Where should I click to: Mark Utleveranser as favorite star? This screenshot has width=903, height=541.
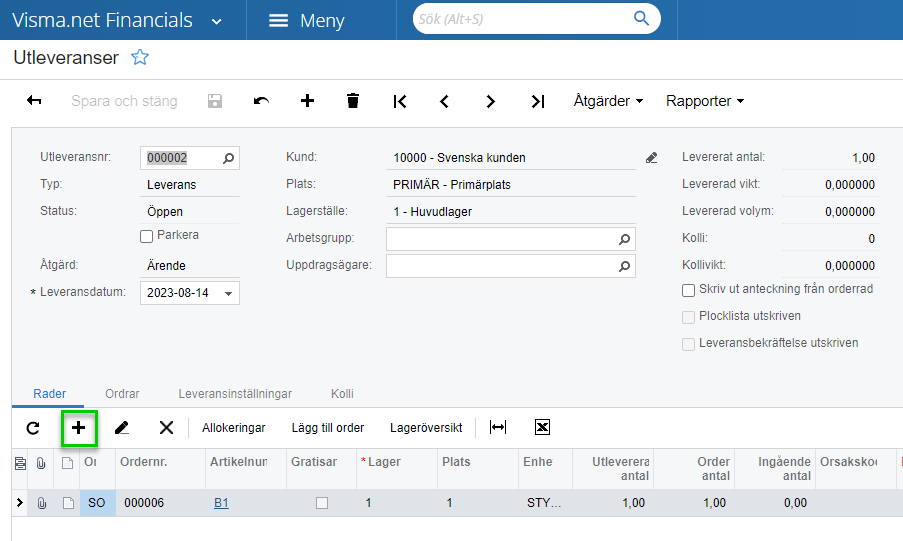pos(140,57)
